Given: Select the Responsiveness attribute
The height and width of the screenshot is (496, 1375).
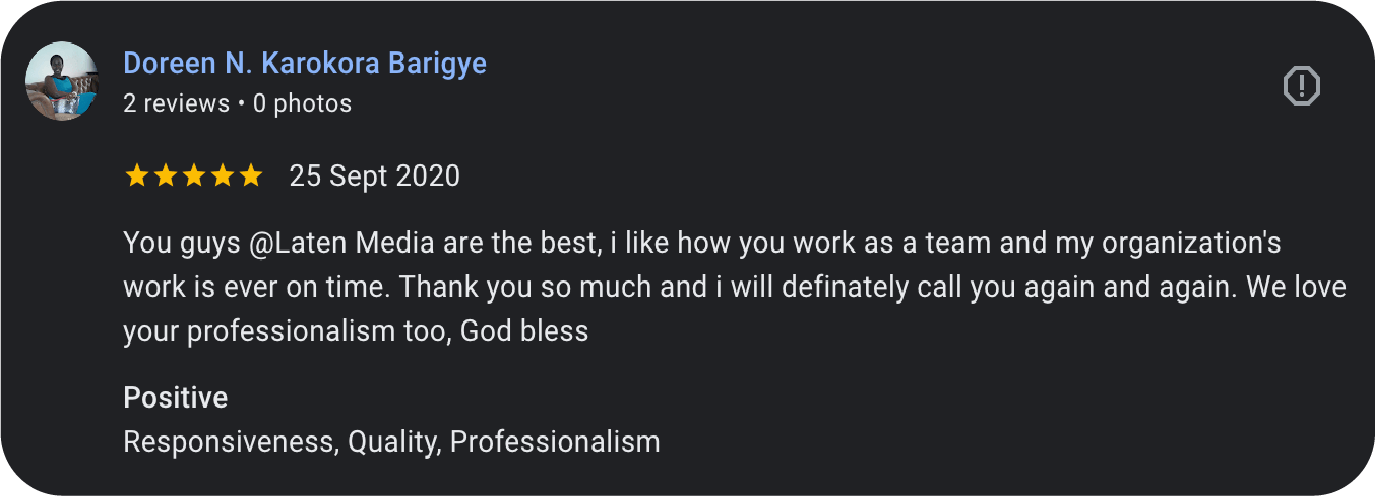Looking at the screenshot, I should (229, 442).
